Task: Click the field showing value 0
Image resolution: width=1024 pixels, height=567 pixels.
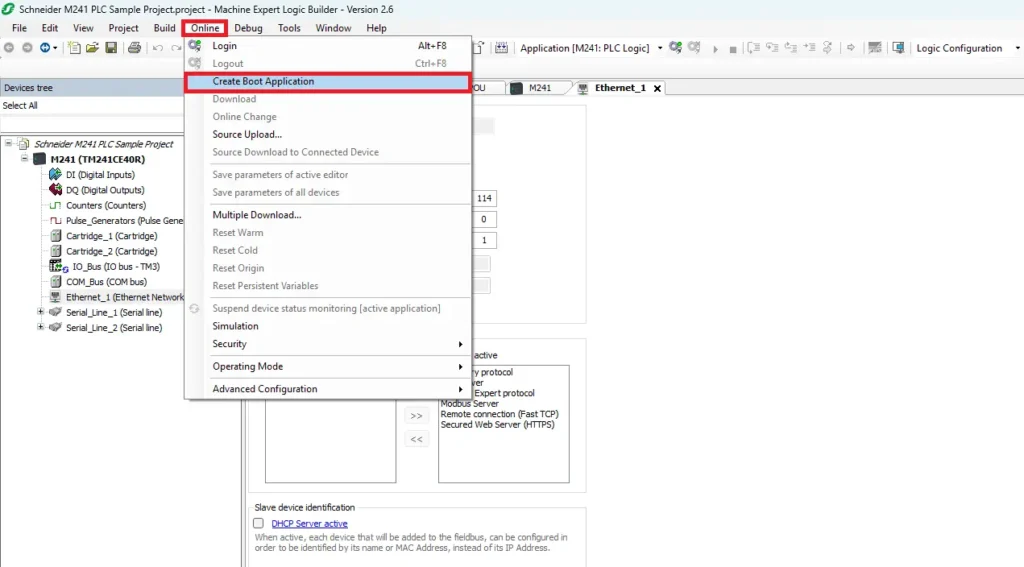Action: [484, 219]
